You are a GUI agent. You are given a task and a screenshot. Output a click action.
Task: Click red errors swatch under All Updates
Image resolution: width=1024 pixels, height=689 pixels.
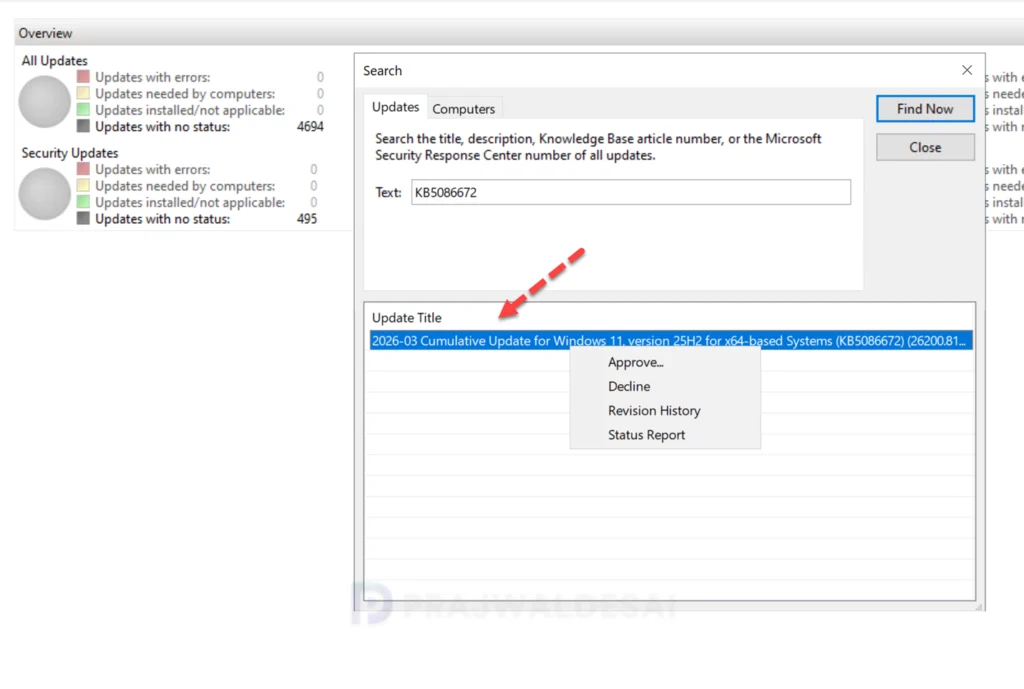coord(83,76)
